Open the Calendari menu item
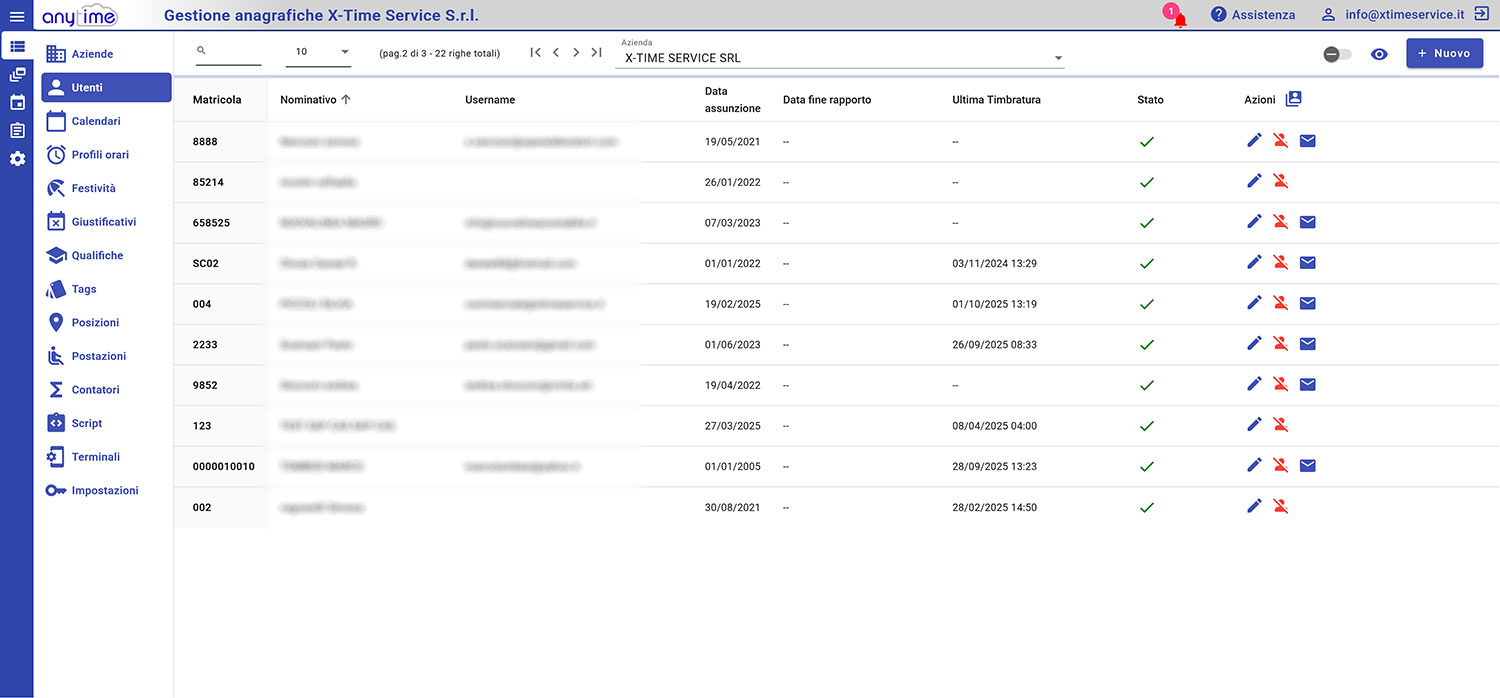1500x698 pixels. coord(96,121)
